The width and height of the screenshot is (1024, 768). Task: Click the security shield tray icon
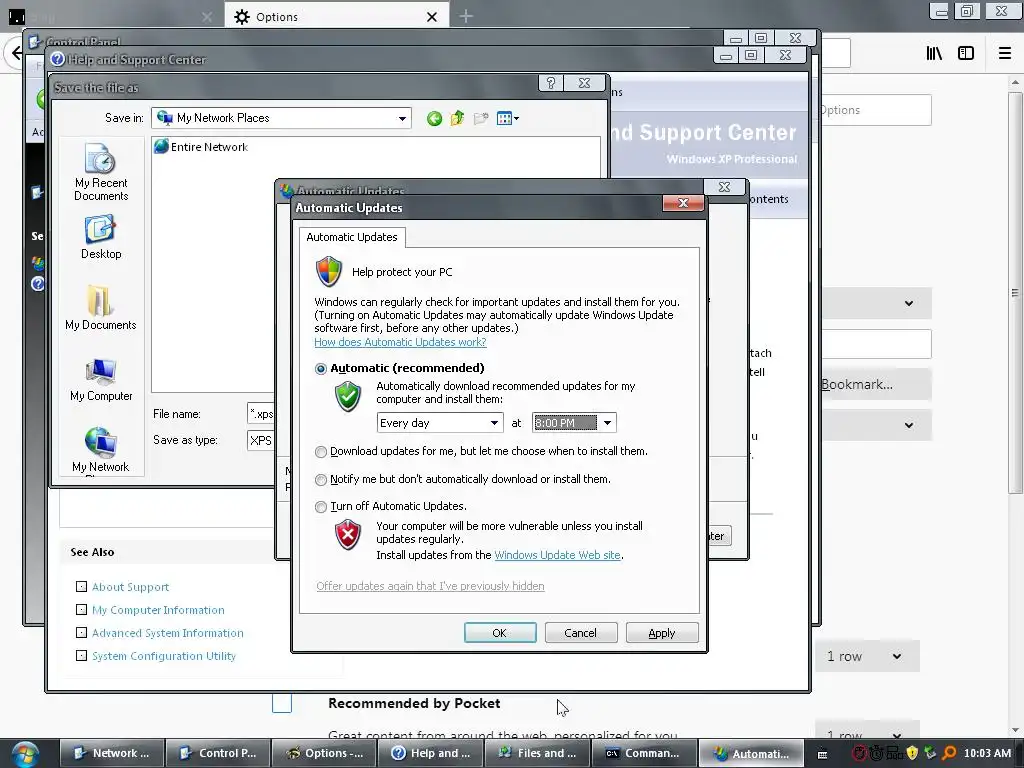[912, 753]
